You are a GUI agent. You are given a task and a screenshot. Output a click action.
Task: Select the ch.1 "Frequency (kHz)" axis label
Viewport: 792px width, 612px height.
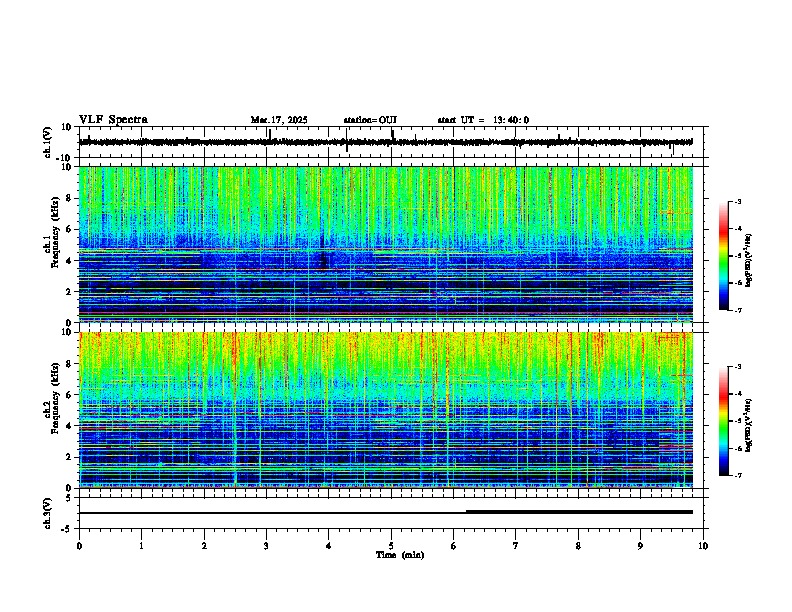(x=55, y=233)
